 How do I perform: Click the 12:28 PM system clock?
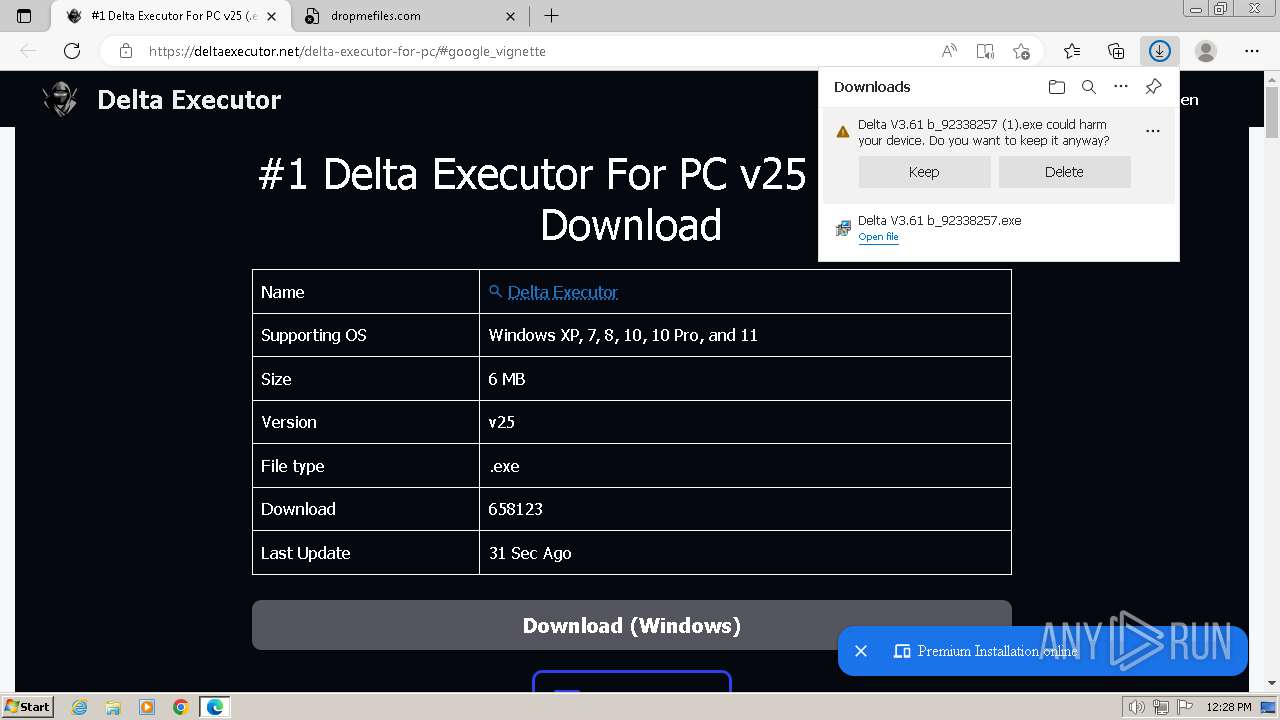point(1229,707)
